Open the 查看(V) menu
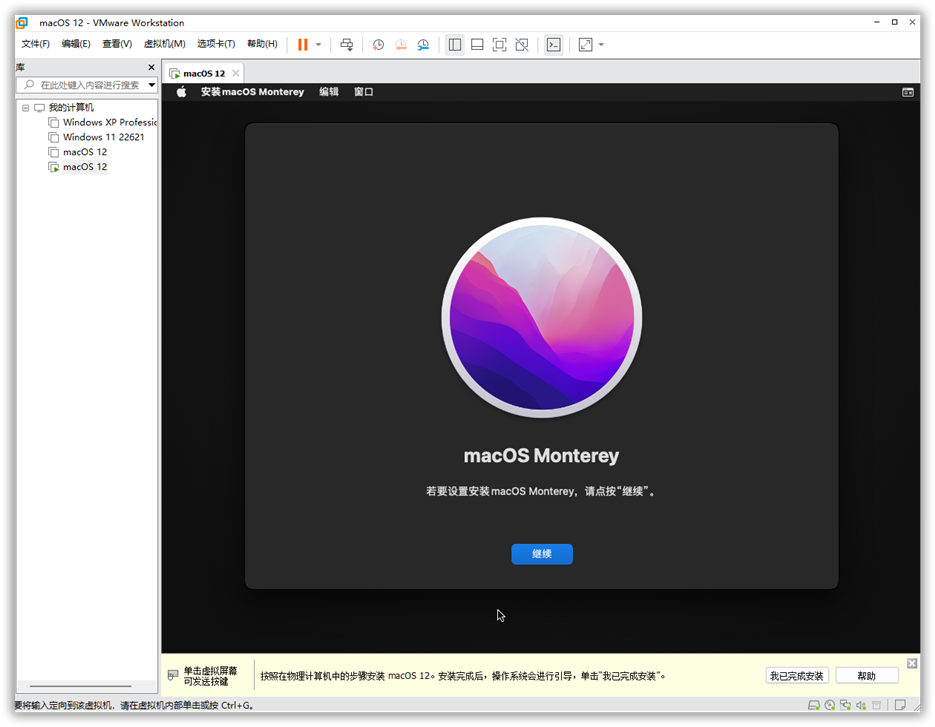 (x=117, y=44)
